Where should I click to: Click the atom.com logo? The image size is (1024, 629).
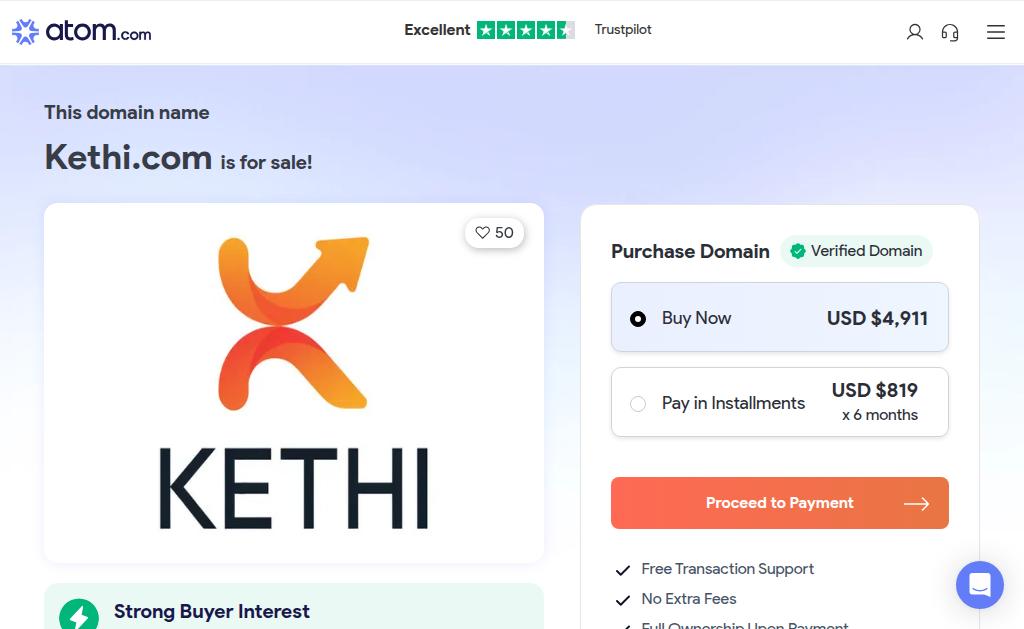pyautogui.click(x=82, y=32)
